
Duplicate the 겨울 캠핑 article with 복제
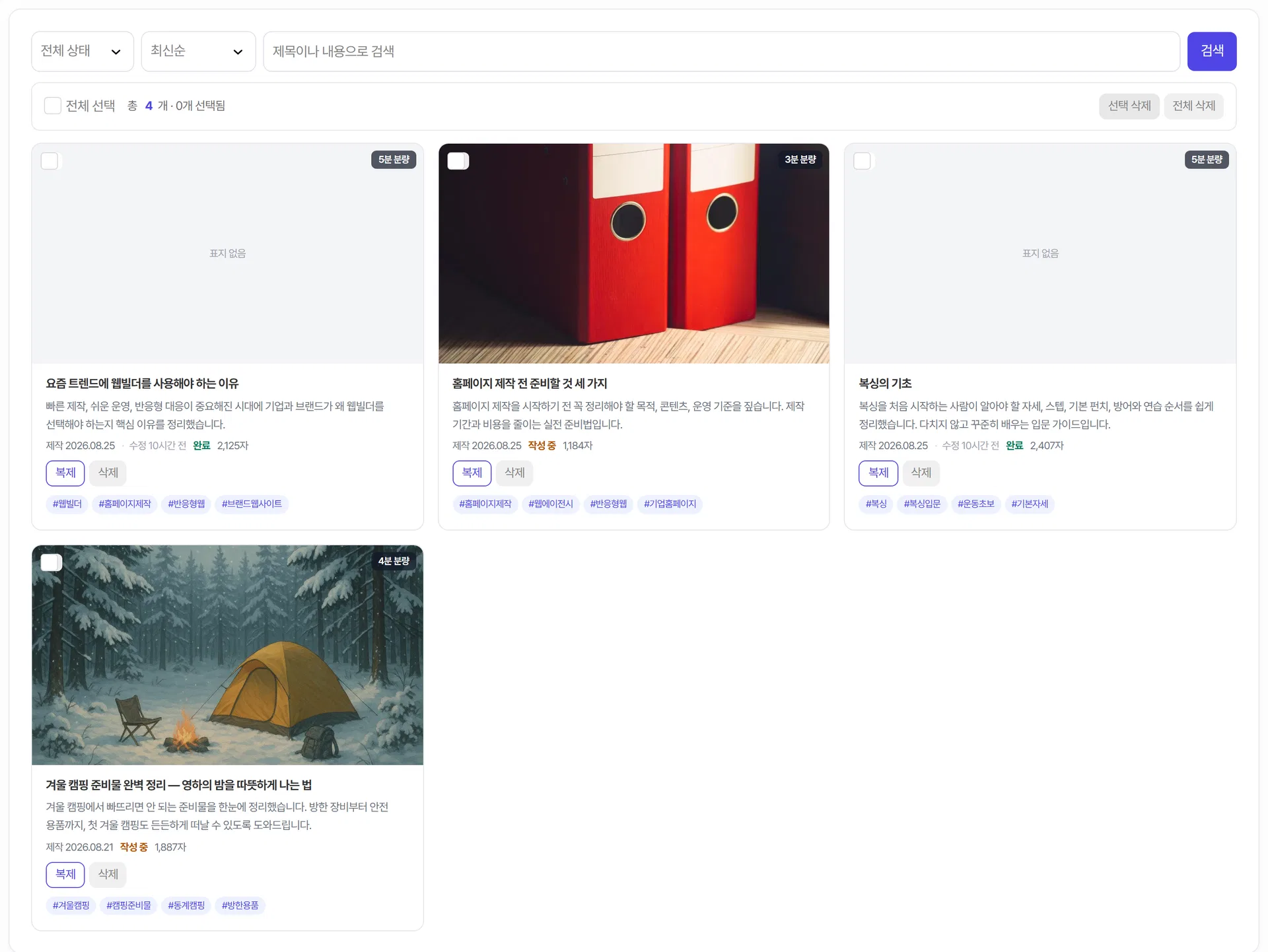(65, 874)
